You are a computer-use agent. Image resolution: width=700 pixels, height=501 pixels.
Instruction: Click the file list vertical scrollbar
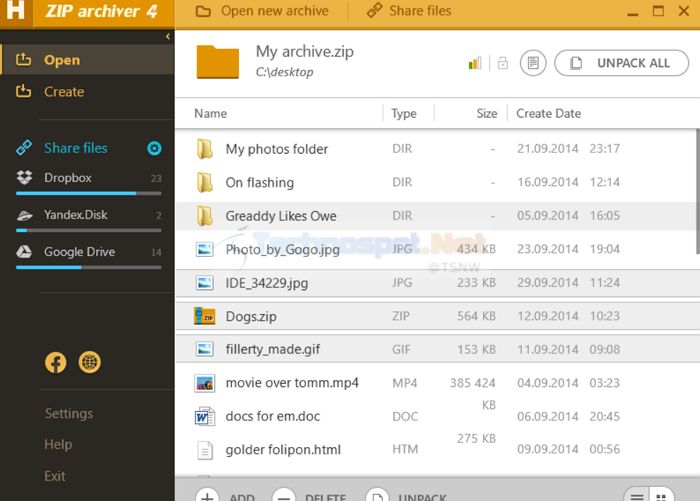(697, 192)
